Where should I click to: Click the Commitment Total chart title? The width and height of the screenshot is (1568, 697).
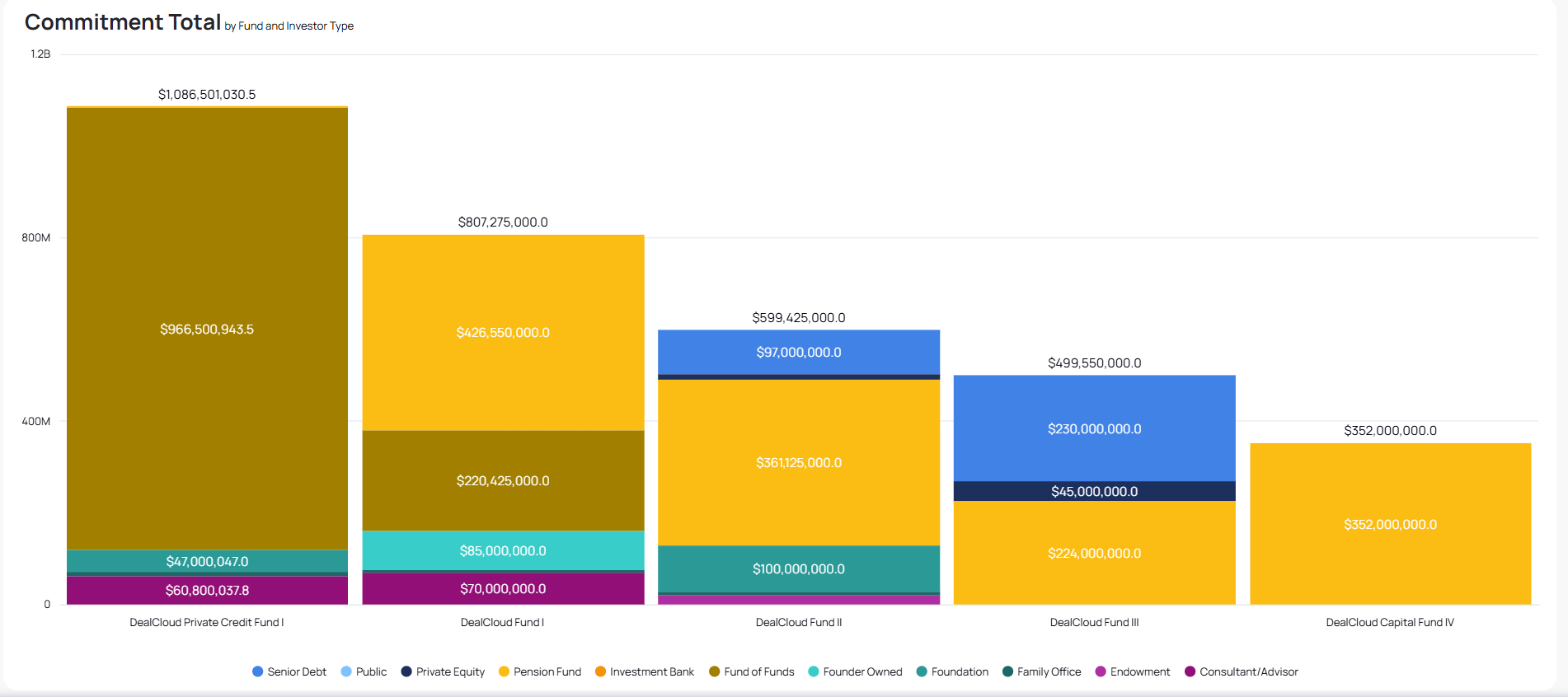[123, 22]
